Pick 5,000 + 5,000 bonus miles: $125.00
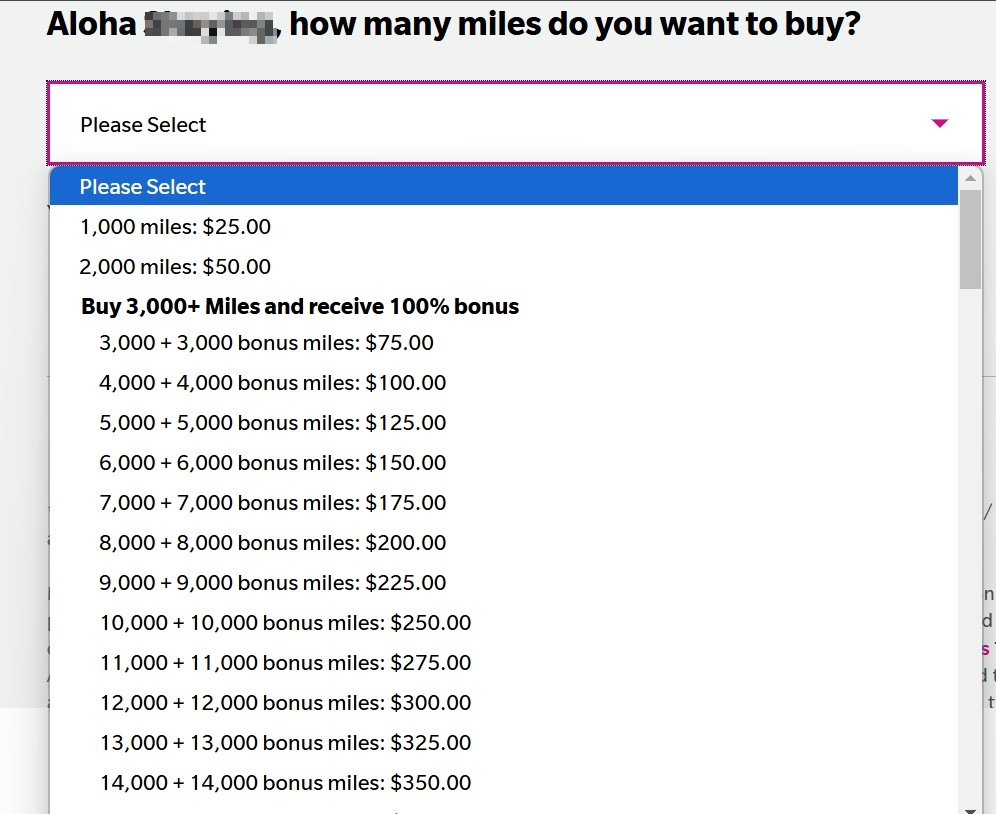This screenshot has height=814, width=996. click(x=272, y=423)
